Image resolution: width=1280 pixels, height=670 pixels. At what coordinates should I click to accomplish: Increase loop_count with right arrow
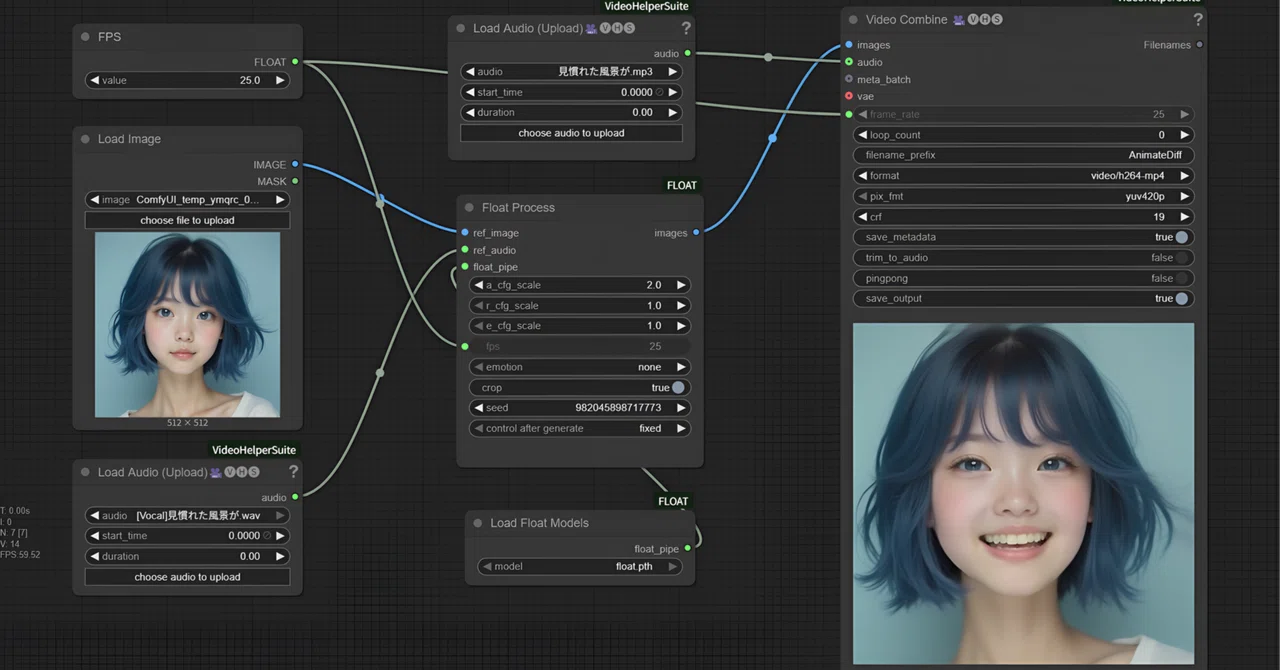[1185, 135]
